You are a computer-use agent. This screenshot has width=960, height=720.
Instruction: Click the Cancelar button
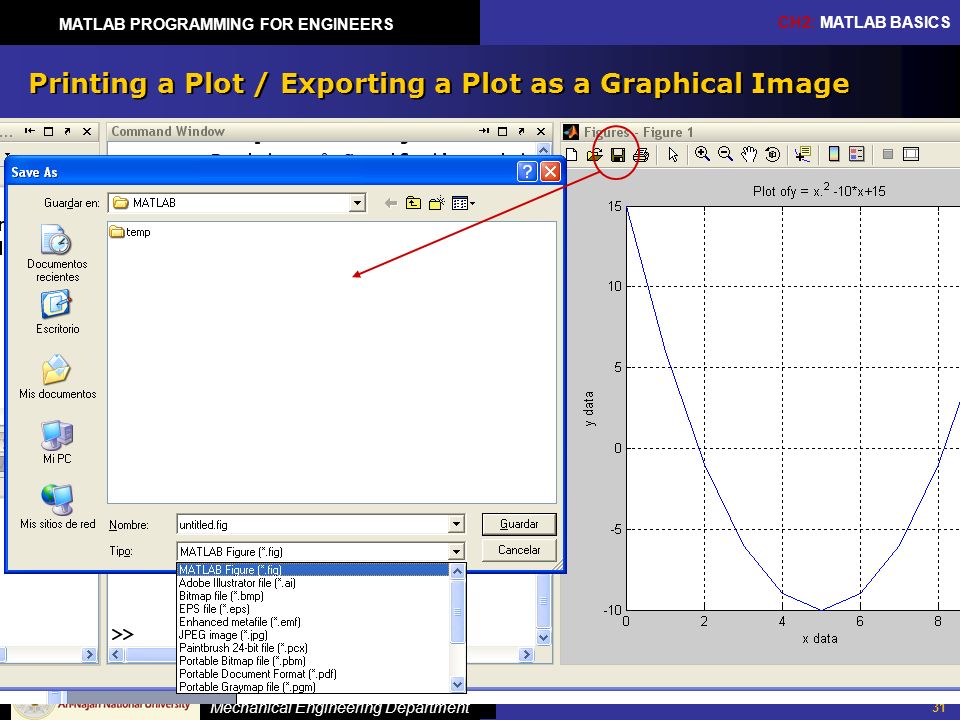(519, 550)
